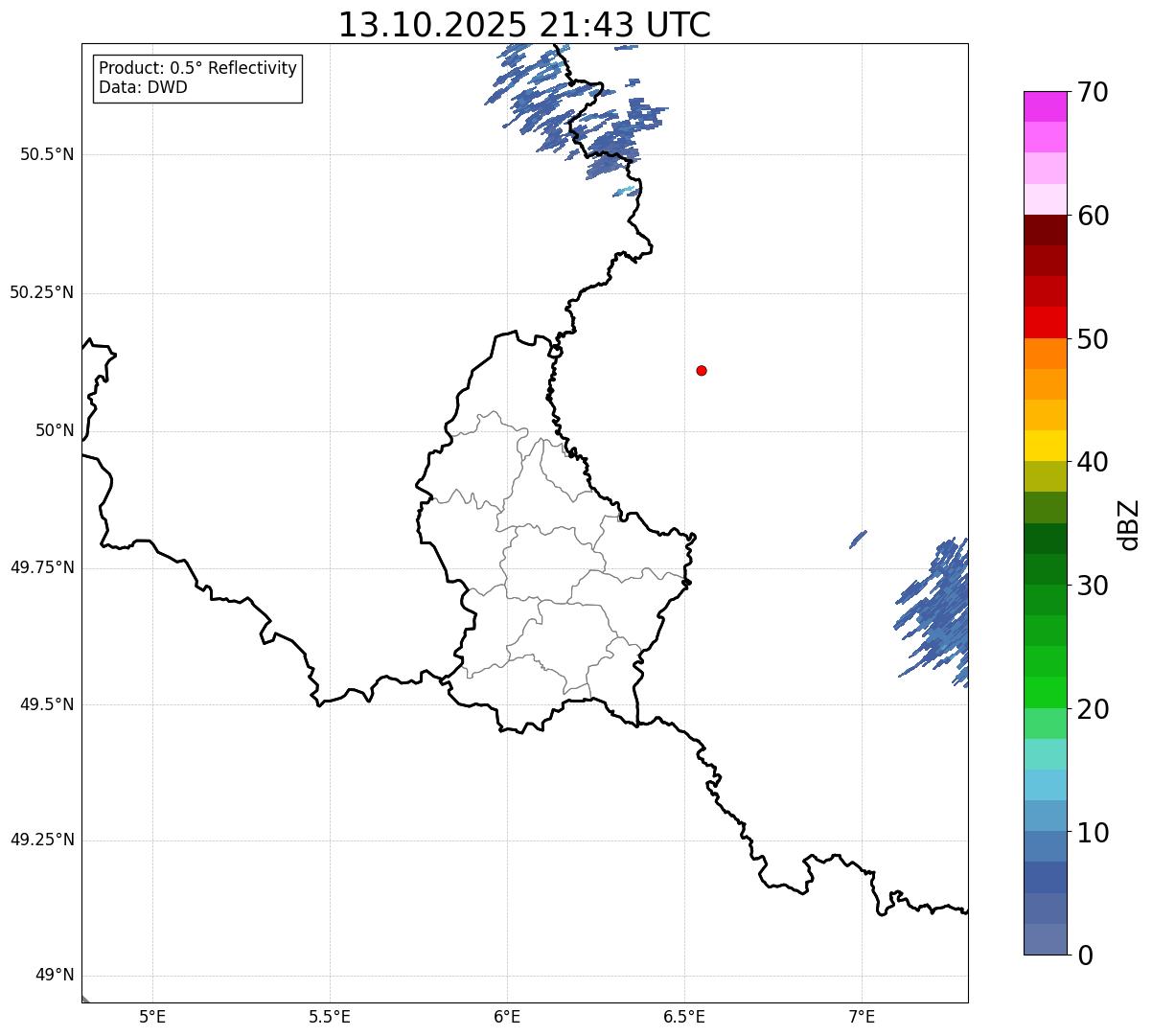The width and height of the screenshot is (1152, 1036).
Task: Click the magenta top colorbar swatch
Action: (1046, 106)
